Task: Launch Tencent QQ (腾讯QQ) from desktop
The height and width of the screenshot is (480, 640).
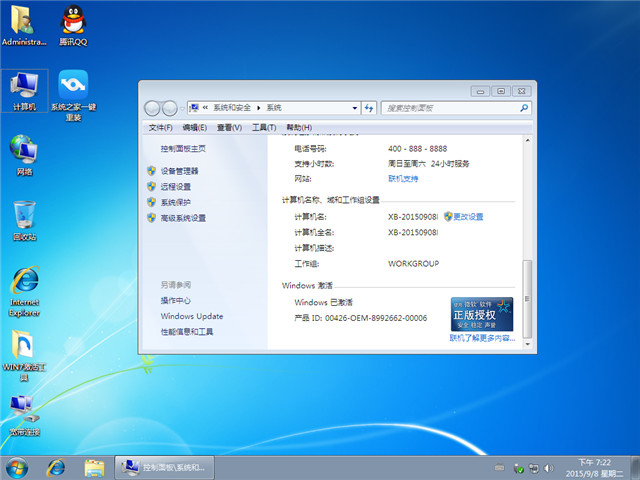Action: [73, 24]
